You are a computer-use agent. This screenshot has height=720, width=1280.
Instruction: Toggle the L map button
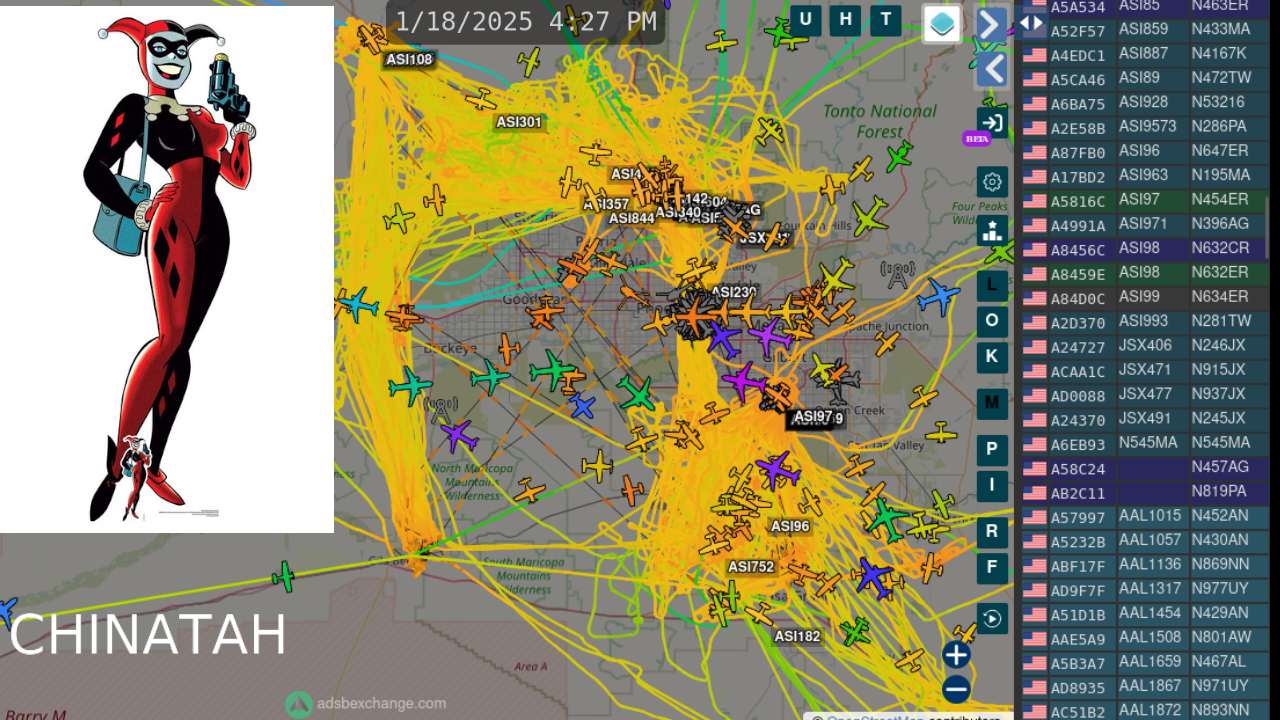(x=992, y=285)
